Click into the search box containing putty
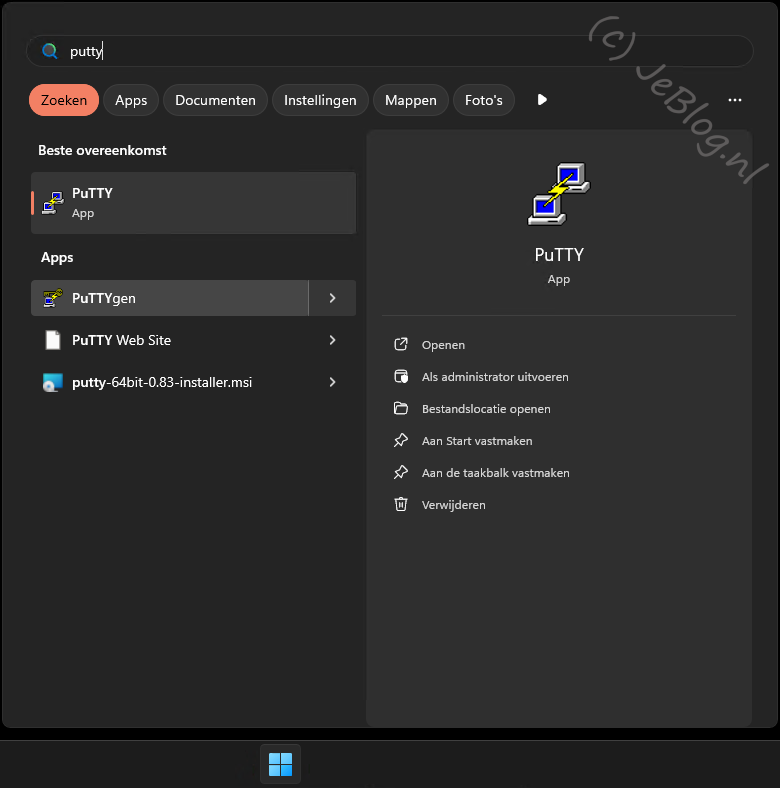780x788 pixels. coord(400,51)
